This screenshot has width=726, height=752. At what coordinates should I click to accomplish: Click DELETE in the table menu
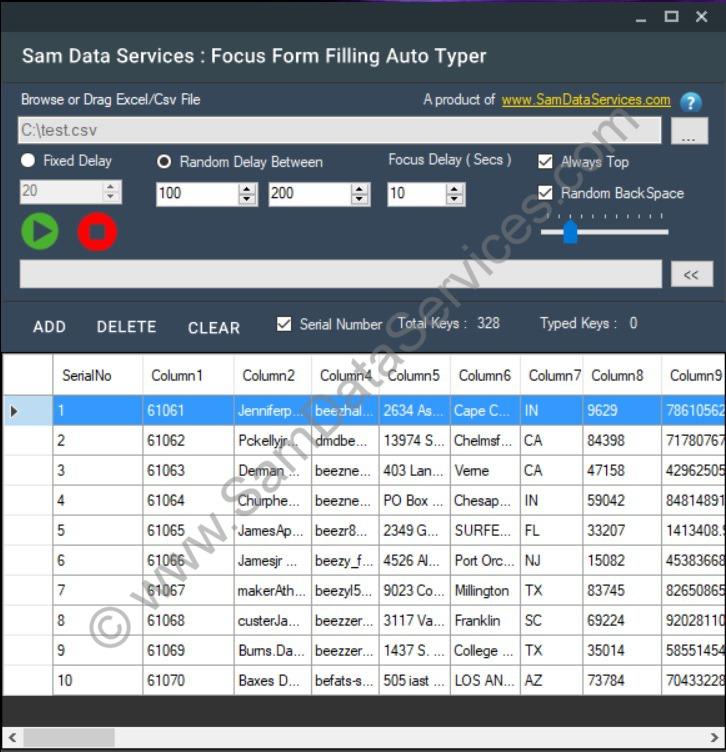click(x=127, y=327)
